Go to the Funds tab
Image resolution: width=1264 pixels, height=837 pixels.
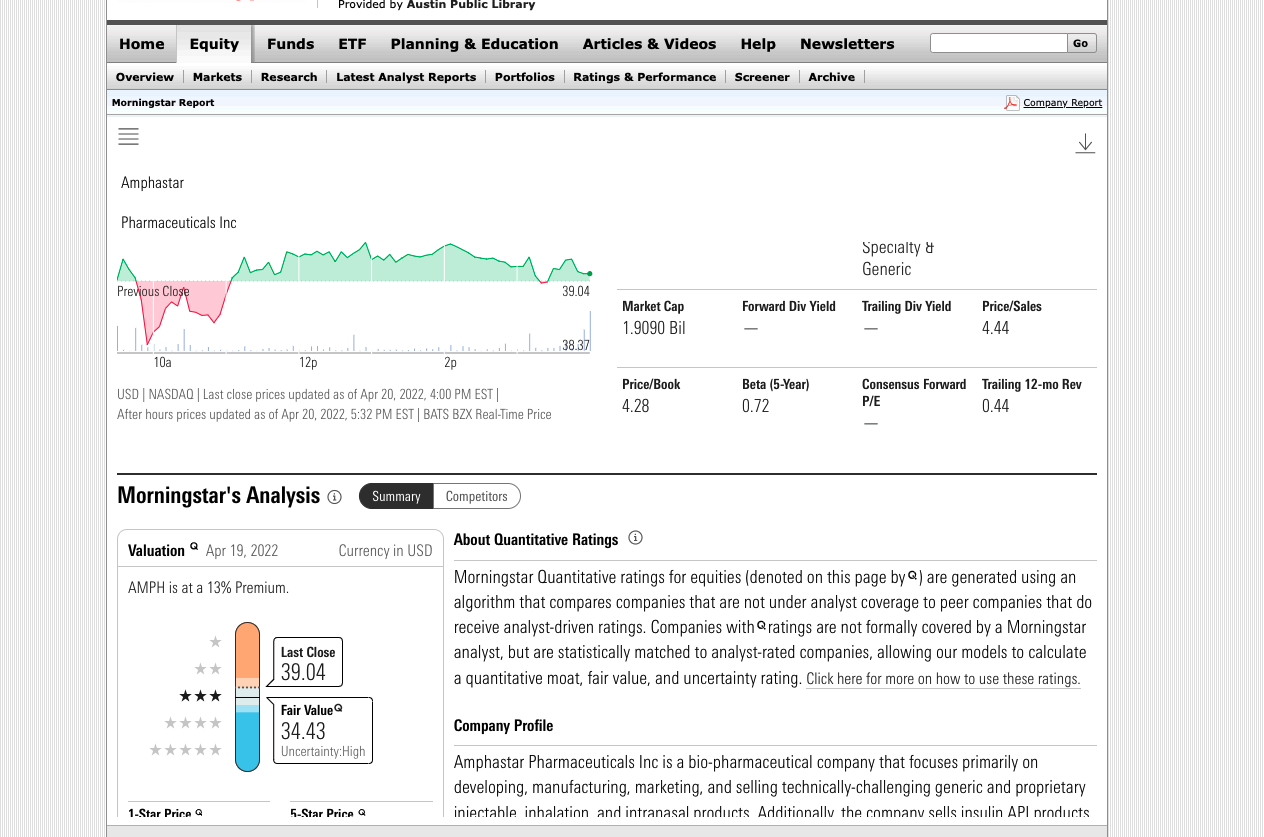coord(291,44)
